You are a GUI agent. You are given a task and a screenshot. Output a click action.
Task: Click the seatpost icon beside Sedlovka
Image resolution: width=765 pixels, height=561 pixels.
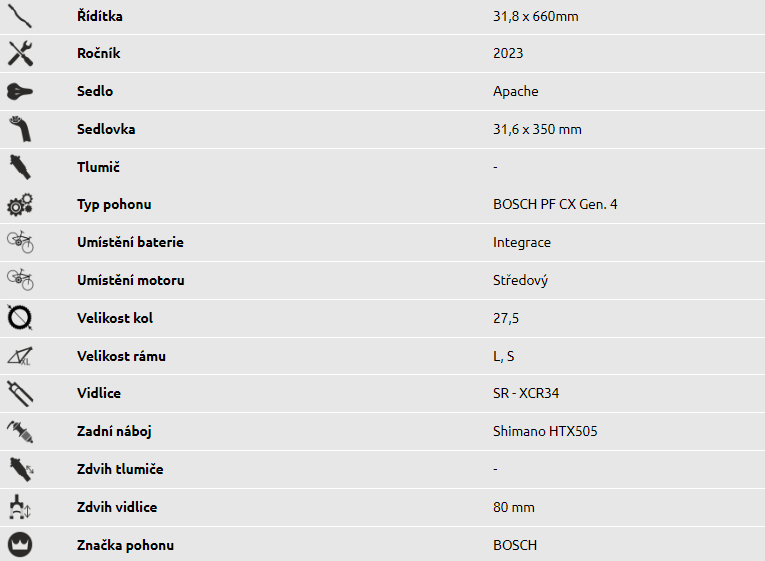20,129
